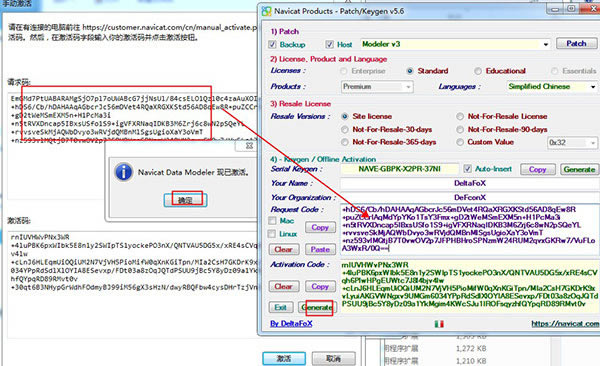Copy the request code
The width and height of the screenshot is (600, 366).
[320, 227]
